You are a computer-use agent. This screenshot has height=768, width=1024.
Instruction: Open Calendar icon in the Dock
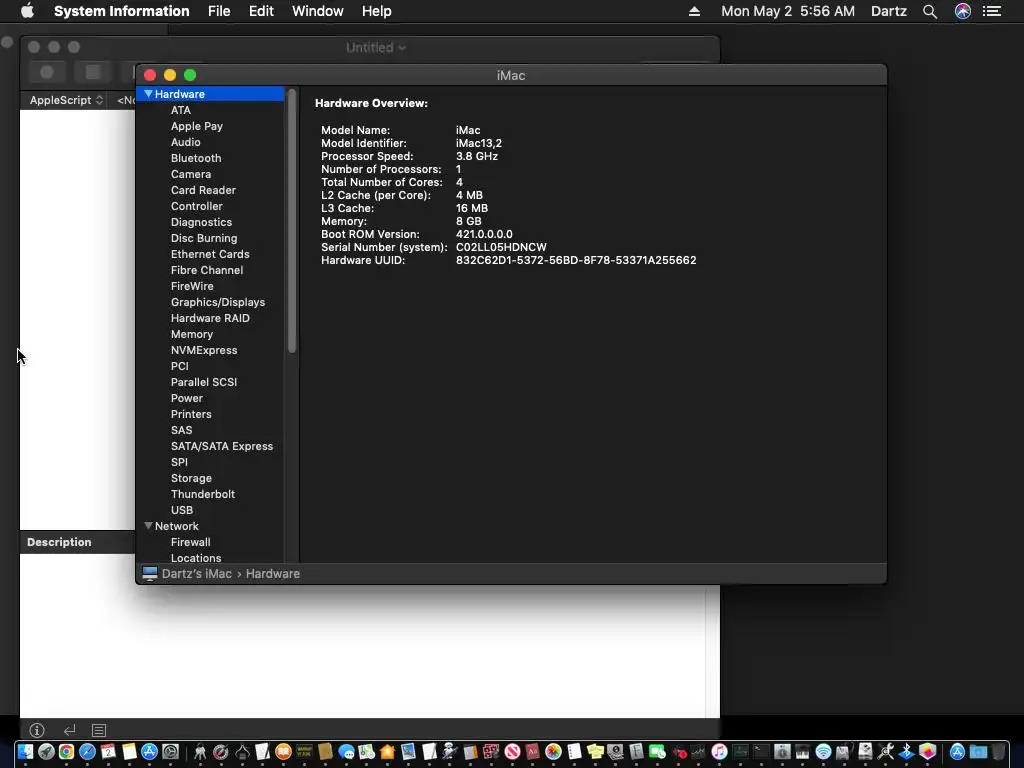(108, 752)
